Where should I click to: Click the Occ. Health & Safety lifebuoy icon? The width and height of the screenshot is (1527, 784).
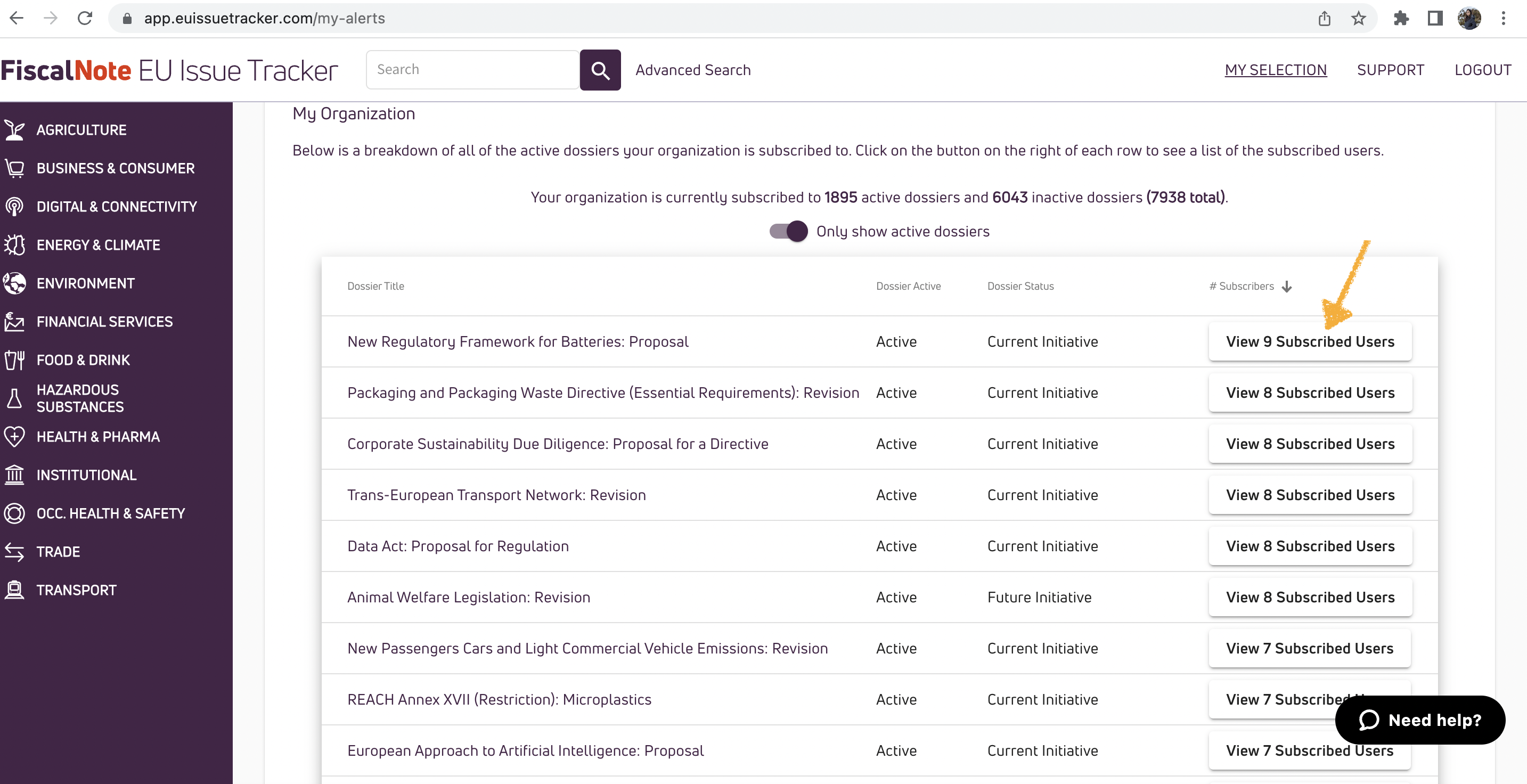(x=14, y=513)
